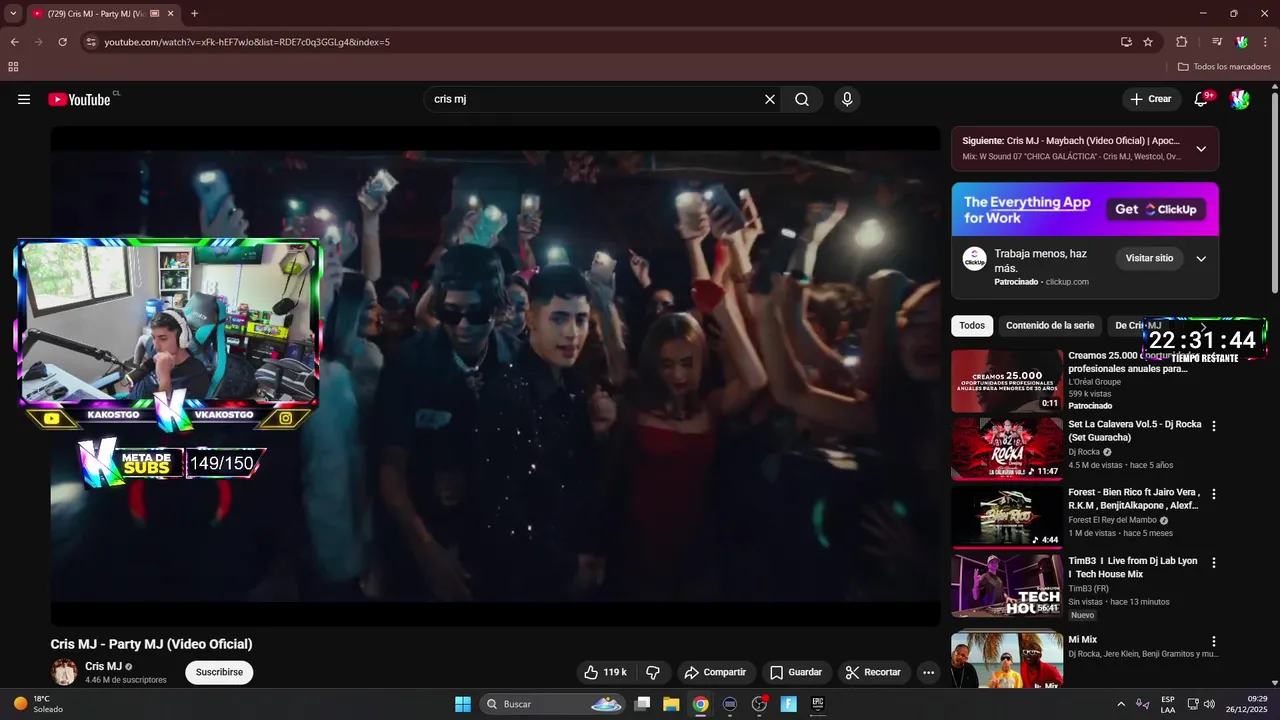This screenshot has height=720, width=1280.
Task: Open Cris MJ channel name link
Action: click(103, 666)
